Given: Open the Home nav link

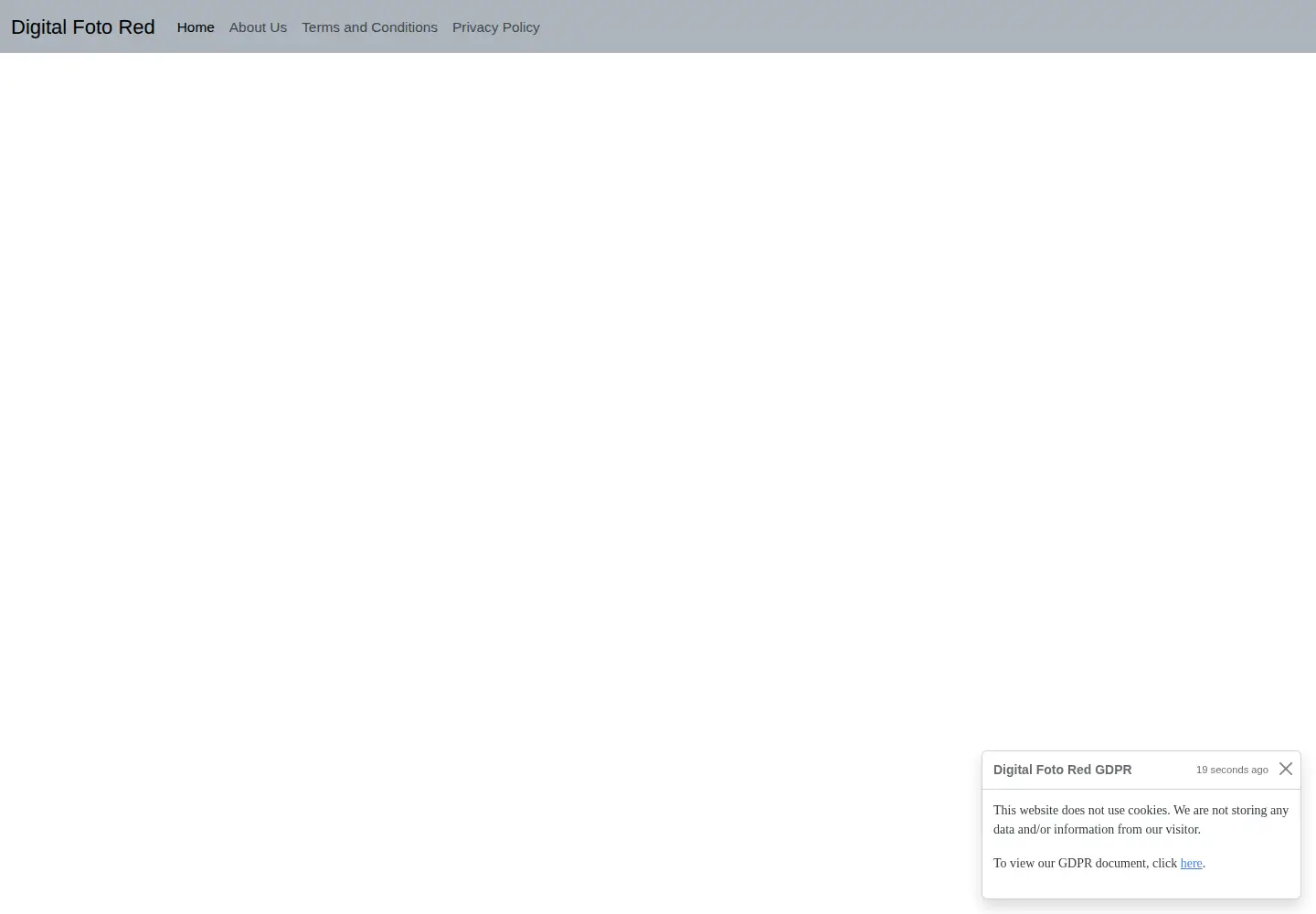Looking at the screenshot, I should click(196, 27).
